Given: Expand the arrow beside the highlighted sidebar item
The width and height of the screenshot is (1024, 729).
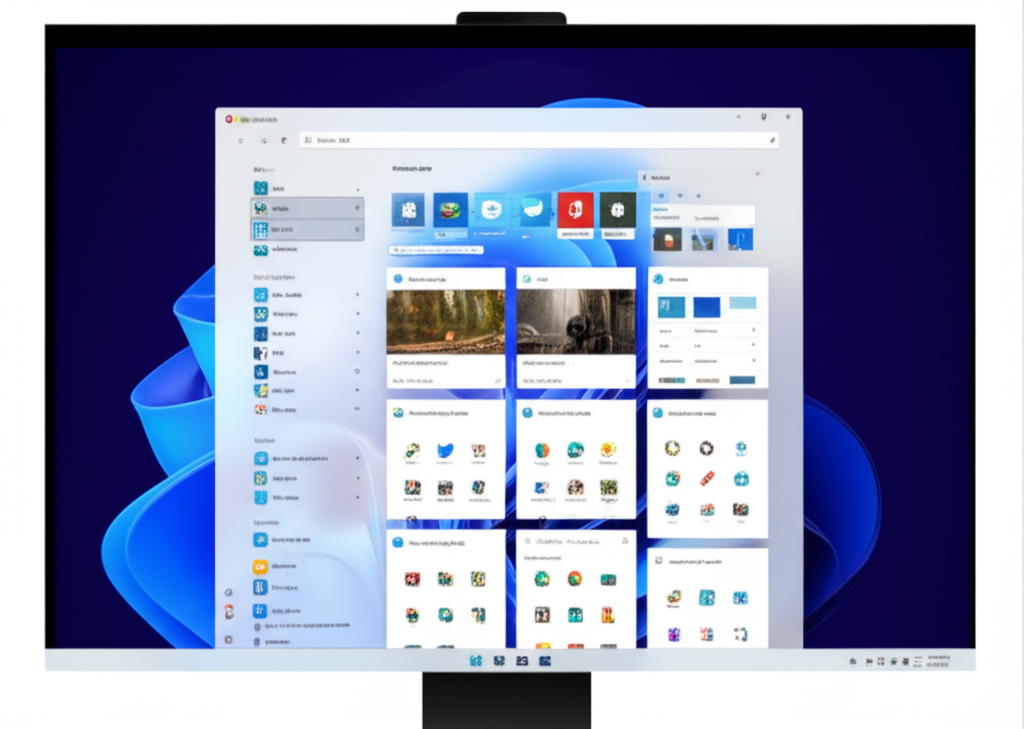Looking at the screenshot, I should pos(358,208).
